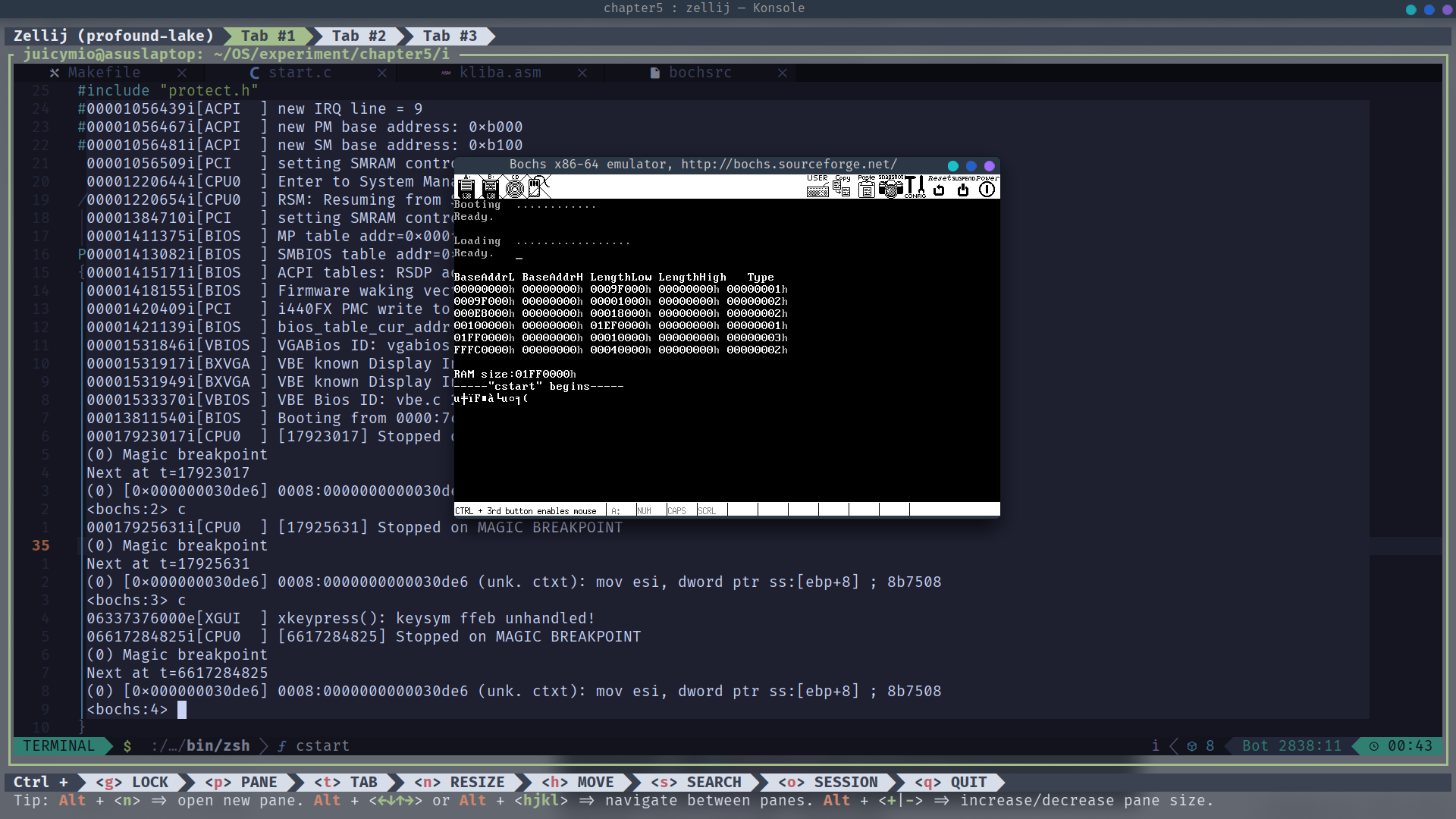Click the Zellij SESSION mode shortcut
The image size is (1456, 819).
pyautogui.click(x=827, y=782)
